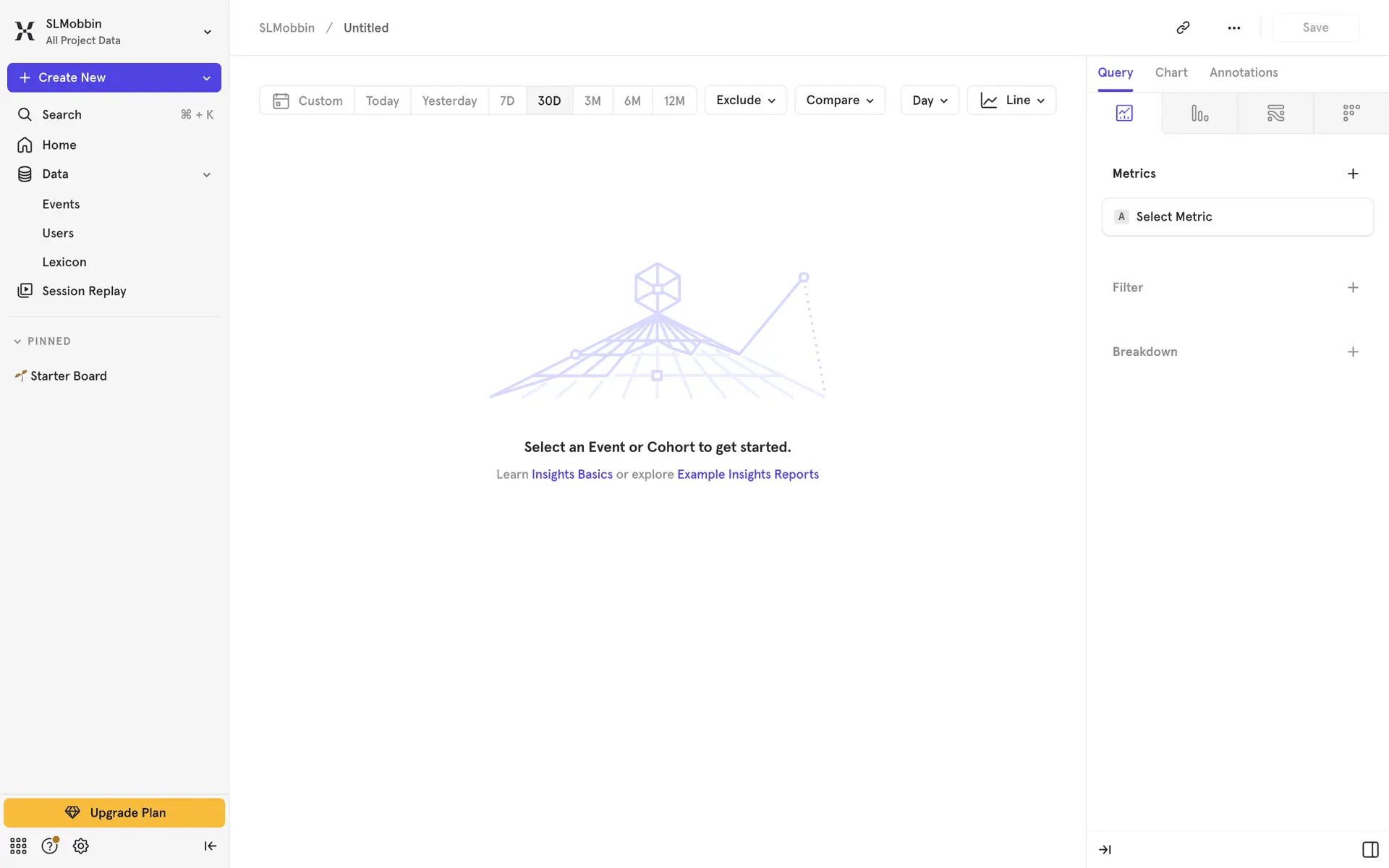1389x868 pixels.
Task: Select the 7D date range
Action: coord(507,101)
